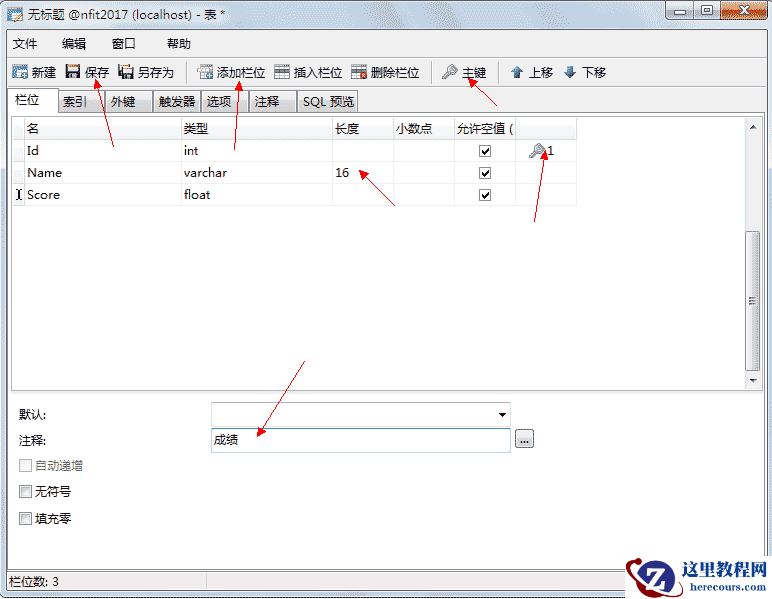Image resolution: width=772 pixels, height=599 pixels.
Task: Select the Id field name cell
Action: (x=102, y=151)
